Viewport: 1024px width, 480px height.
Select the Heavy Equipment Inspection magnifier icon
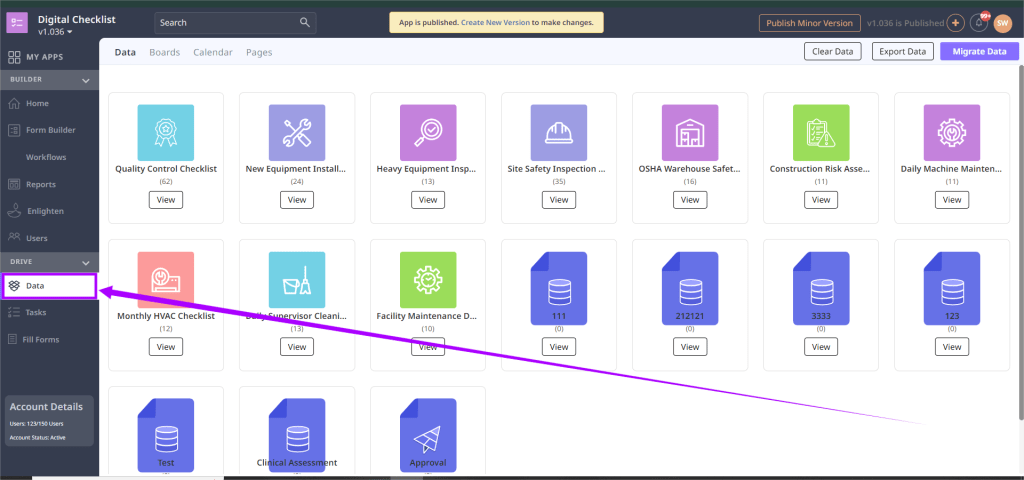tap(428, 133)
